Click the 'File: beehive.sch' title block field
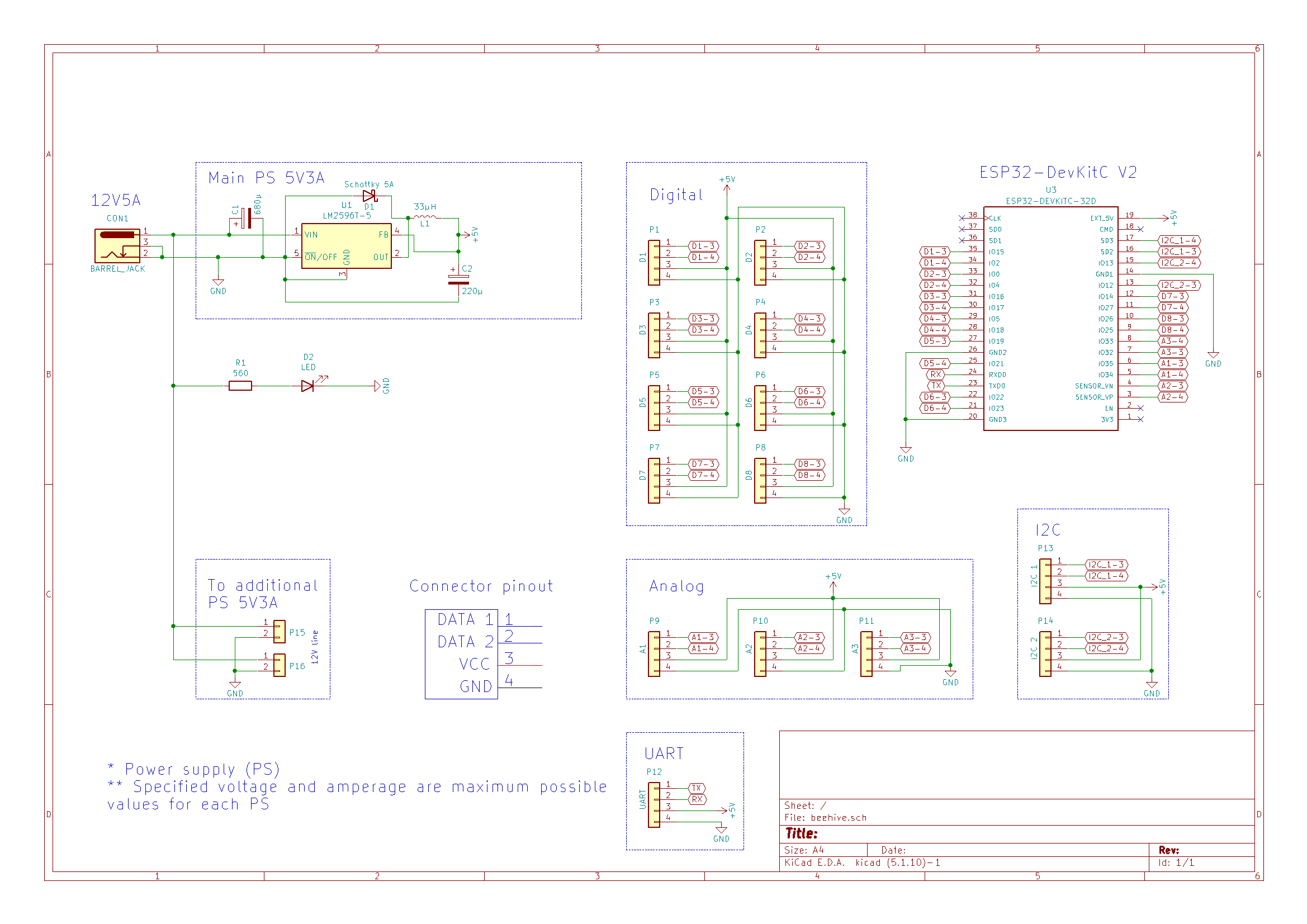This screenshot has width=1307, height=924. tap(825, 818)
